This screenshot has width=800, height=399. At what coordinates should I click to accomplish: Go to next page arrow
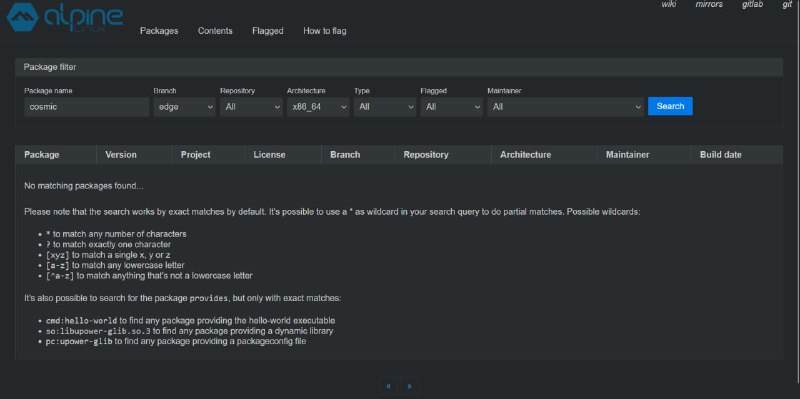409,386
